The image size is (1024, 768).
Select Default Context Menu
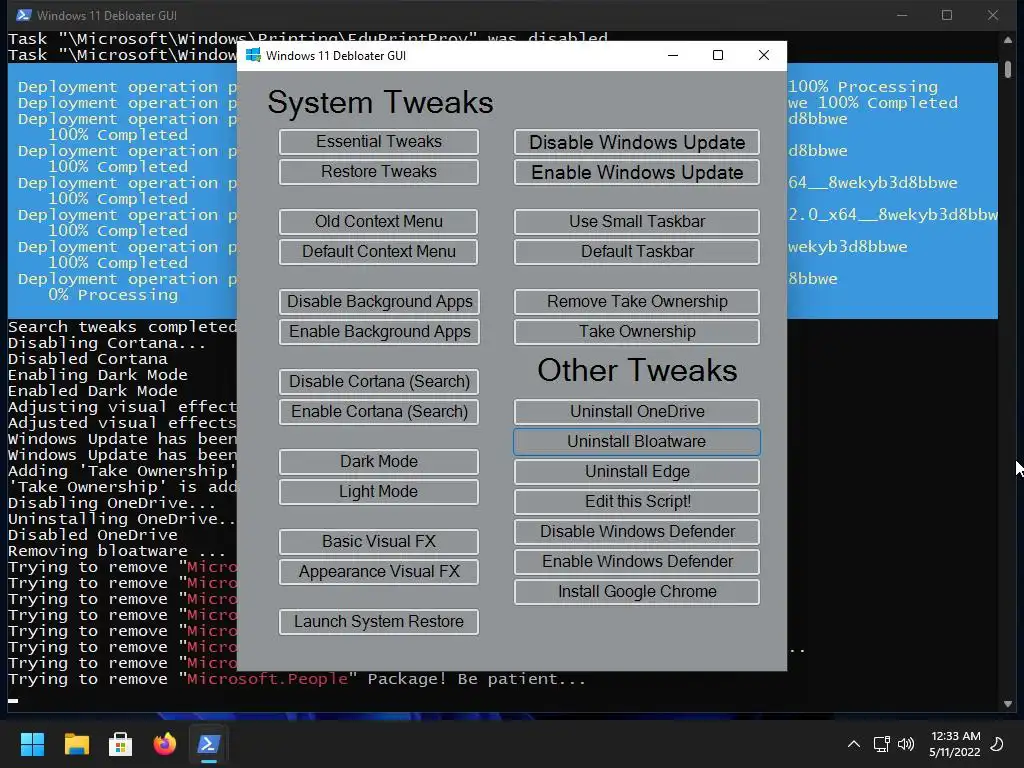click(379, 251)
